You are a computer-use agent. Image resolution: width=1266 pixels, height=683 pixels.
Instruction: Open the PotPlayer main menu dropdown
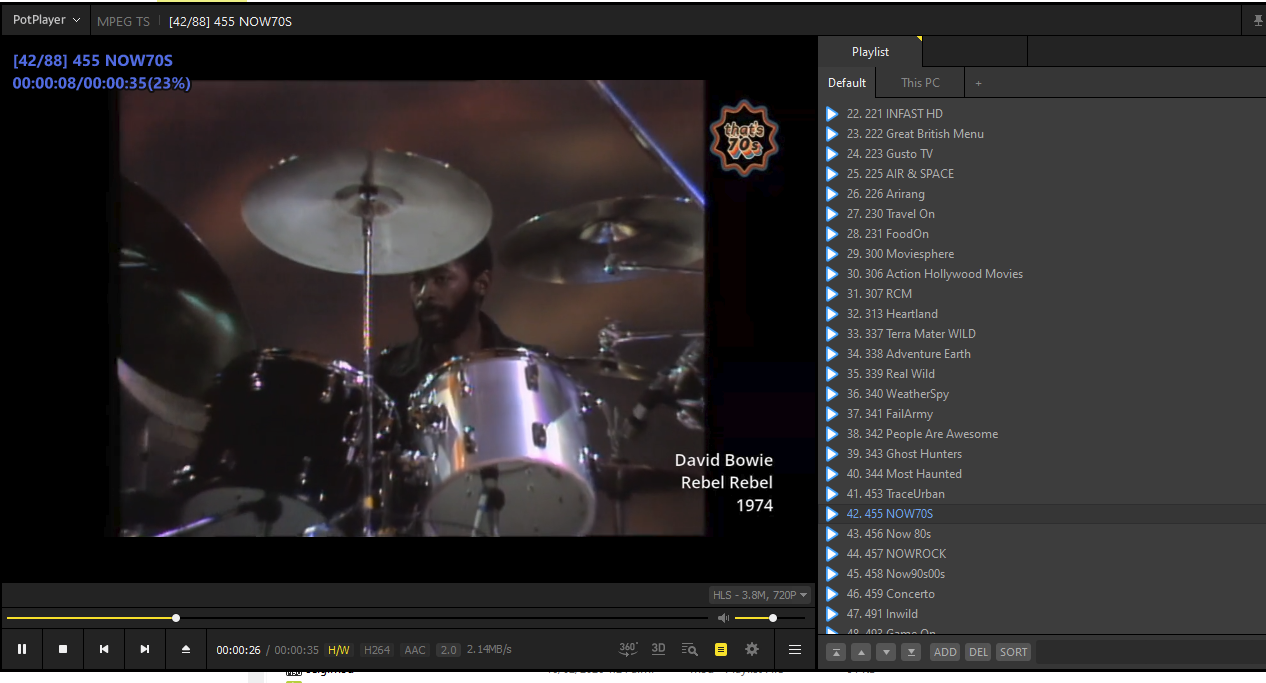[x=46, y=20]
